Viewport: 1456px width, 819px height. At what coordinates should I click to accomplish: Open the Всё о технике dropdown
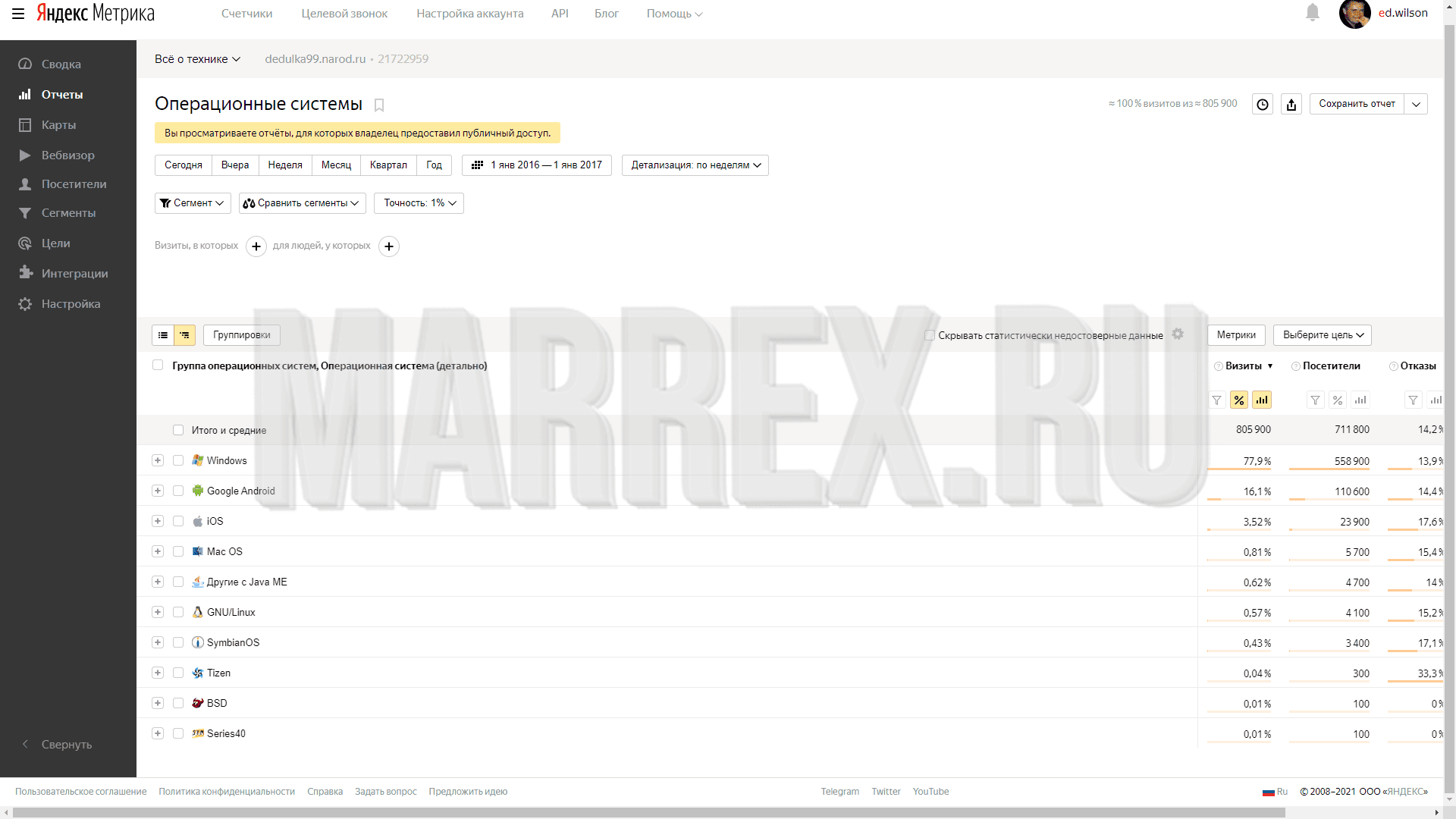coord(197,59)
